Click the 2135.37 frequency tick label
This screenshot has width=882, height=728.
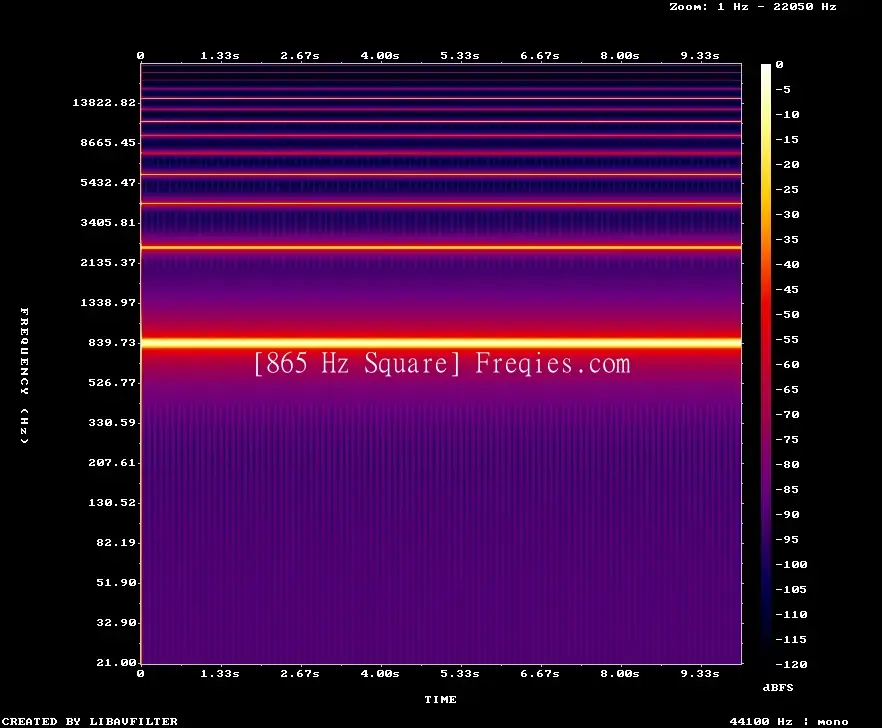click(x=108, y=262)
